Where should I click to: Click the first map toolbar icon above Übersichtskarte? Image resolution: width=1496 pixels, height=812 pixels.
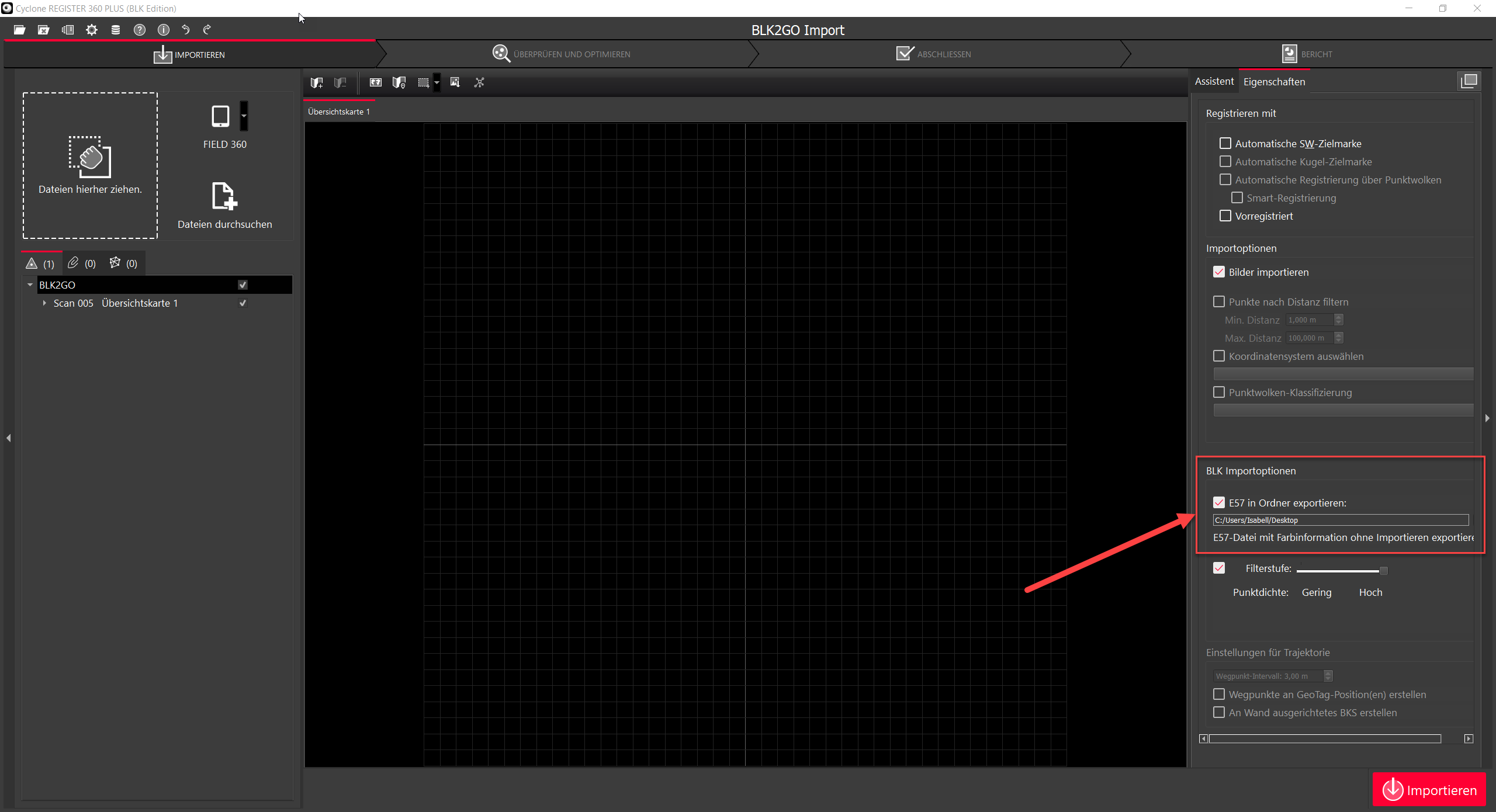click(x=317, y=82)
